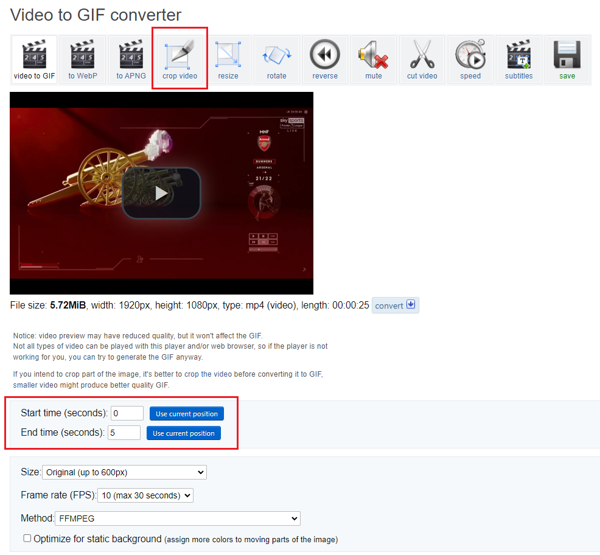Open the rotate tool
The image size is (600, 555).
click(276, 60)
